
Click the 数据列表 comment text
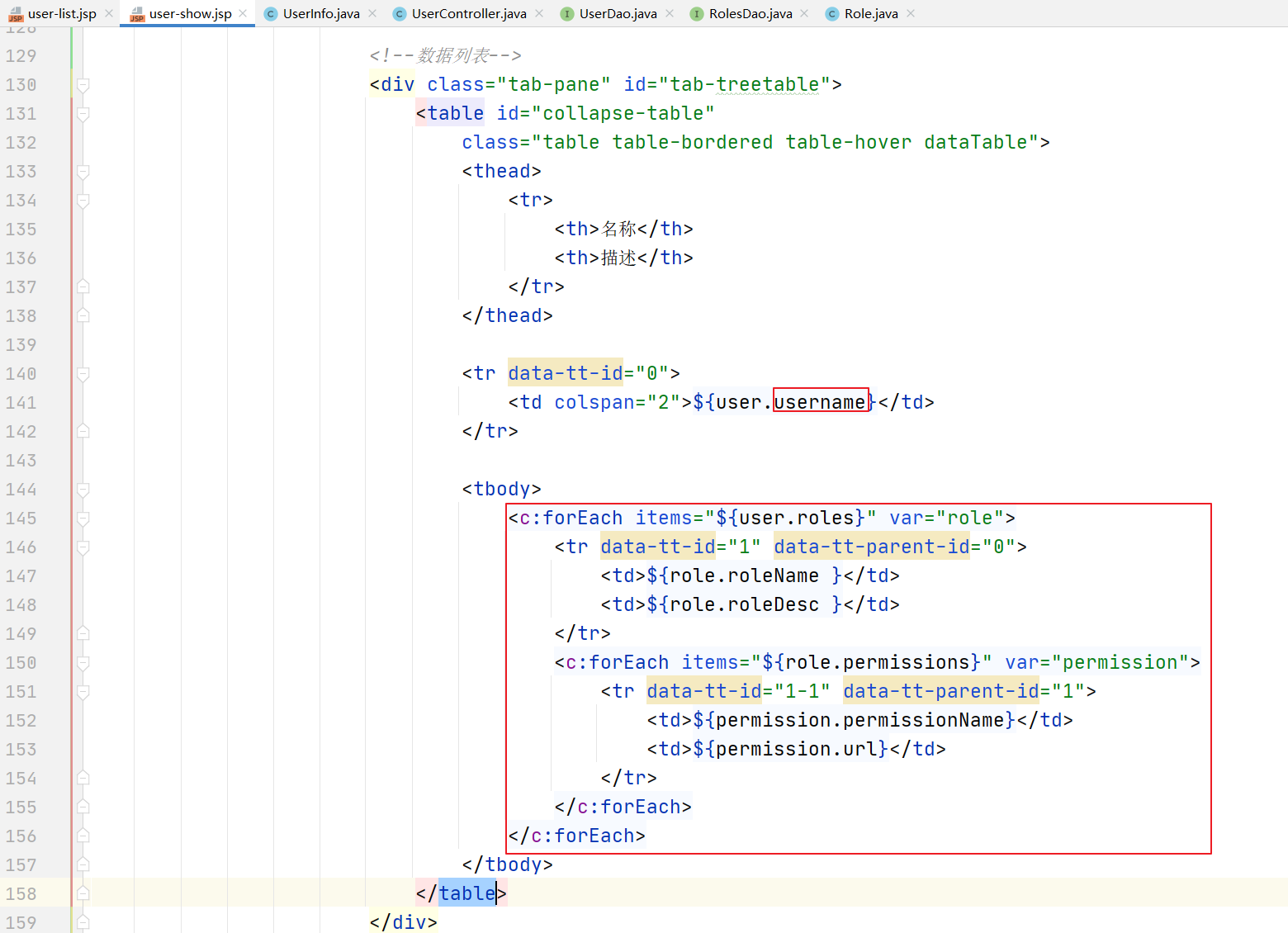click(453, 55)
